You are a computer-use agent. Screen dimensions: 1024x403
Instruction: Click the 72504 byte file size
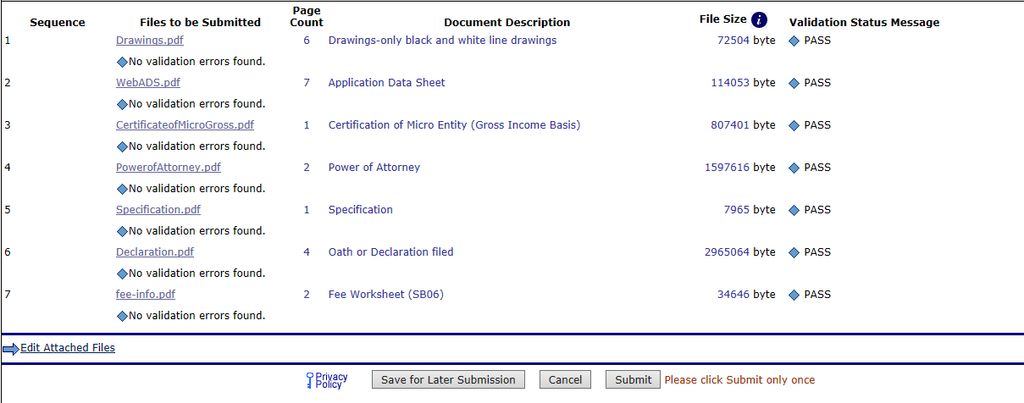[746, 40]
